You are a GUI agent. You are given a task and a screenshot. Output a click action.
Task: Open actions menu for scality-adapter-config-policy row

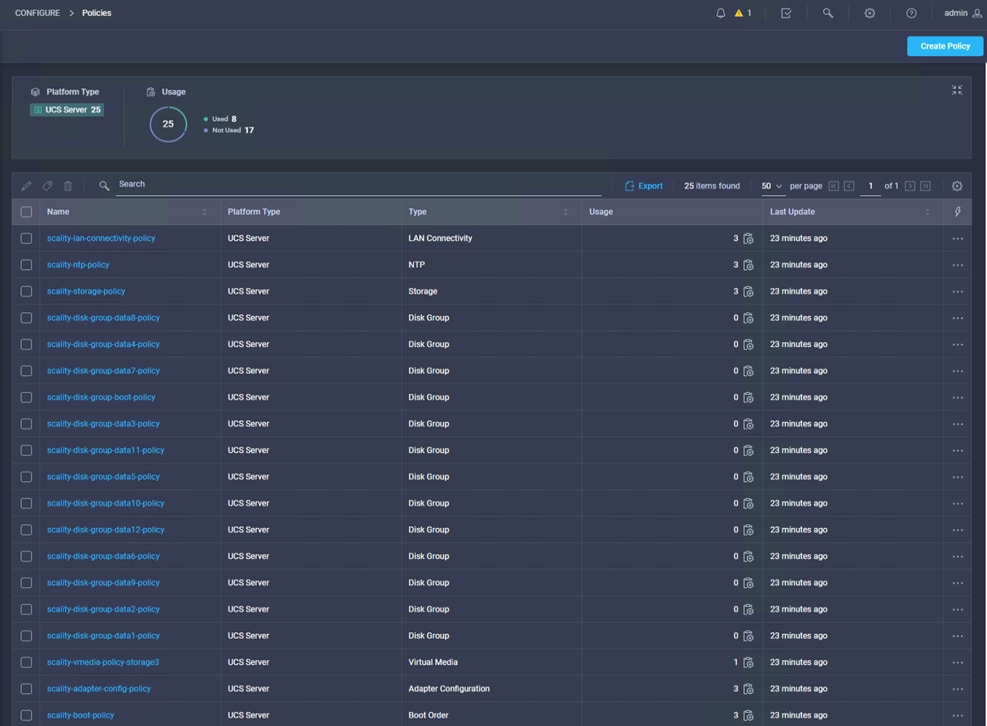coord(957,689)
